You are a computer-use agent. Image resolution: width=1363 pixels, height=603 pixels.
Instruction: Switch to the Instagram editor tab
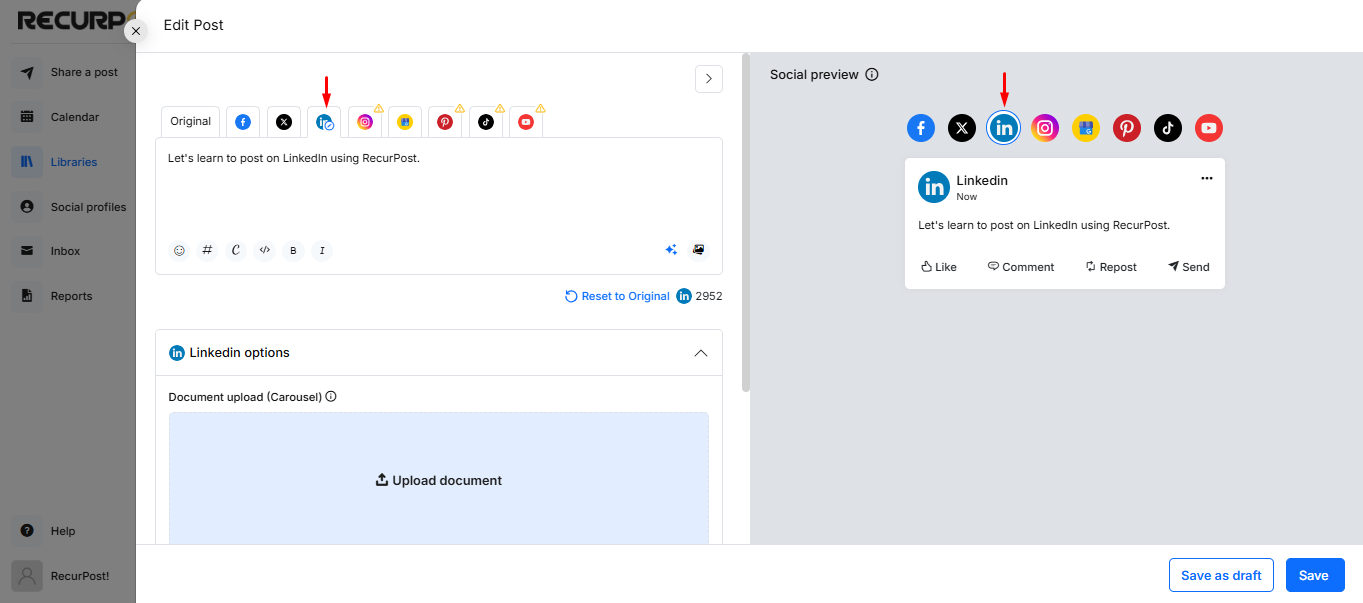[365, 122]
